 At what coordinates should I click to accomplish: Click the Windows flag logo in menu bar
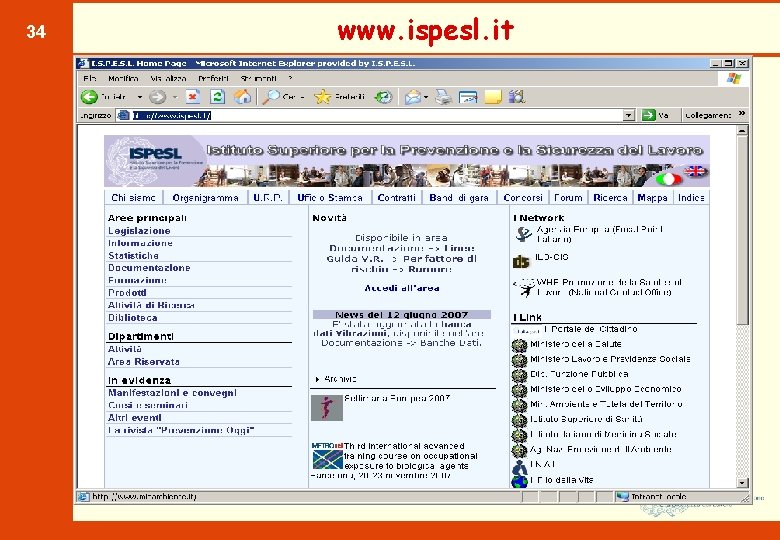pos(734,79)
